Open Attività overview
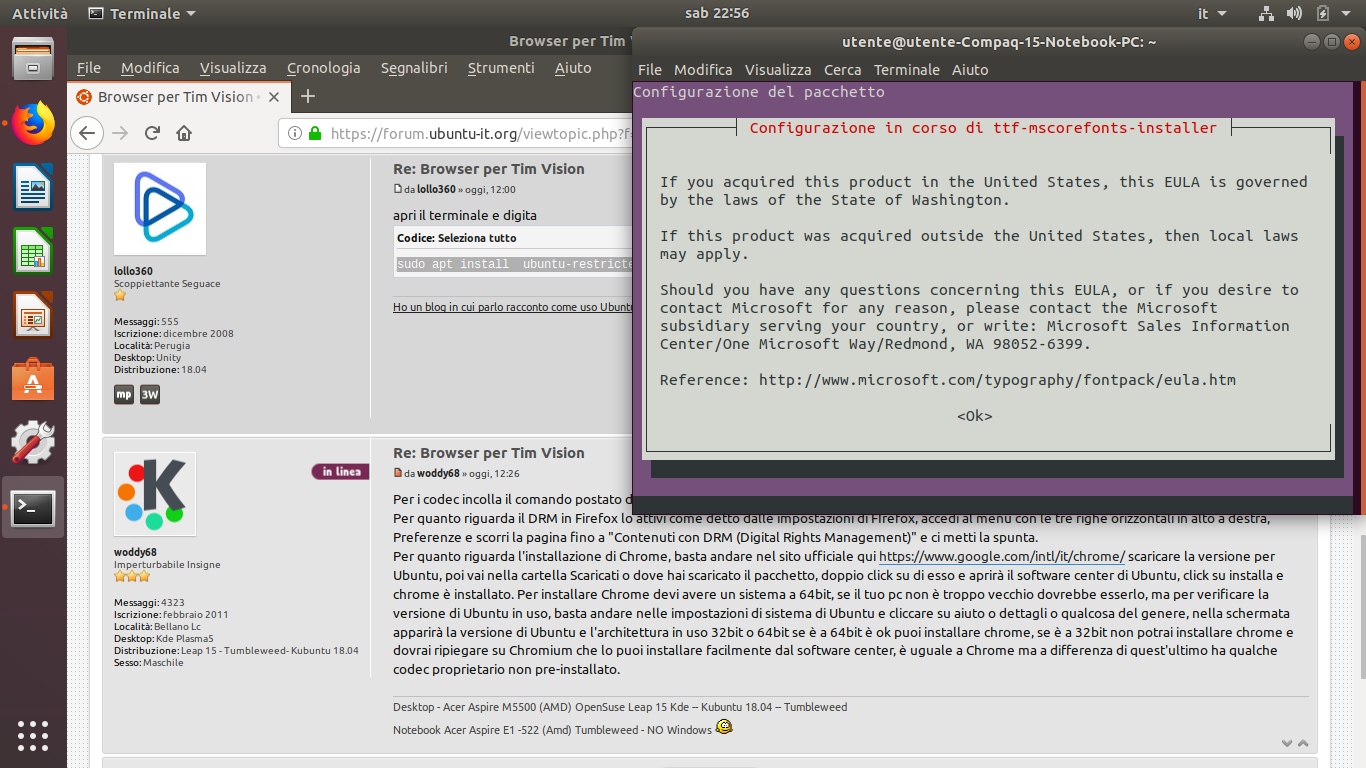 [x=40, y=14]
